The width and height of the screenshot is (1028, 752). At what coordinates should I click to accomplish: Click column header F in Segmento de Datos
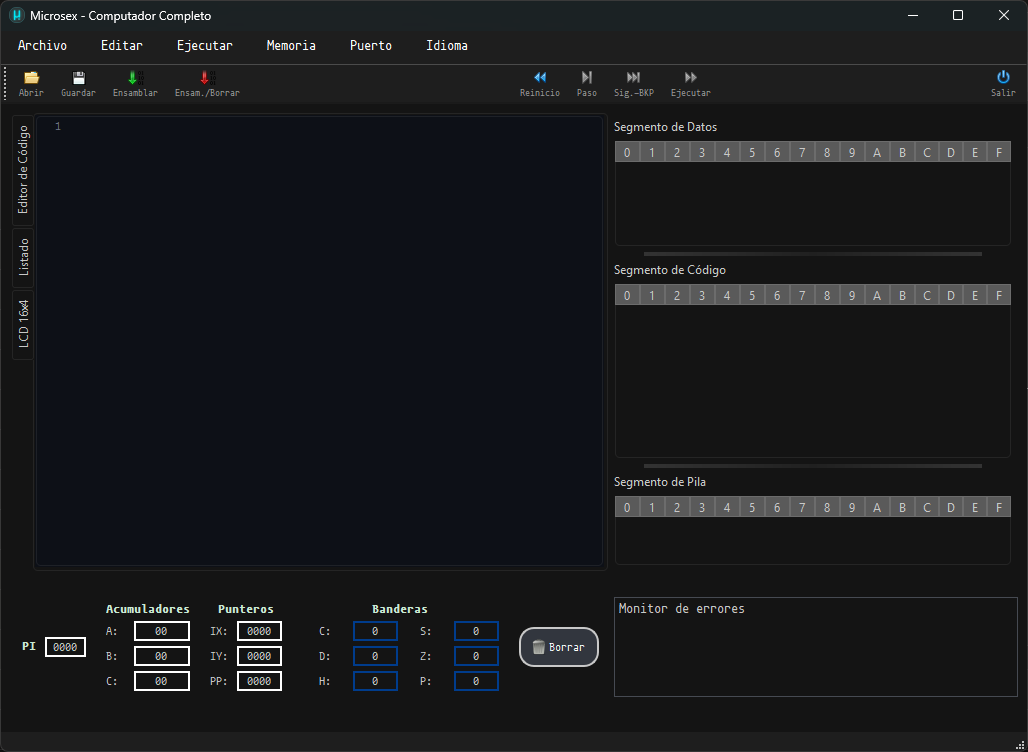click(999, 153)
